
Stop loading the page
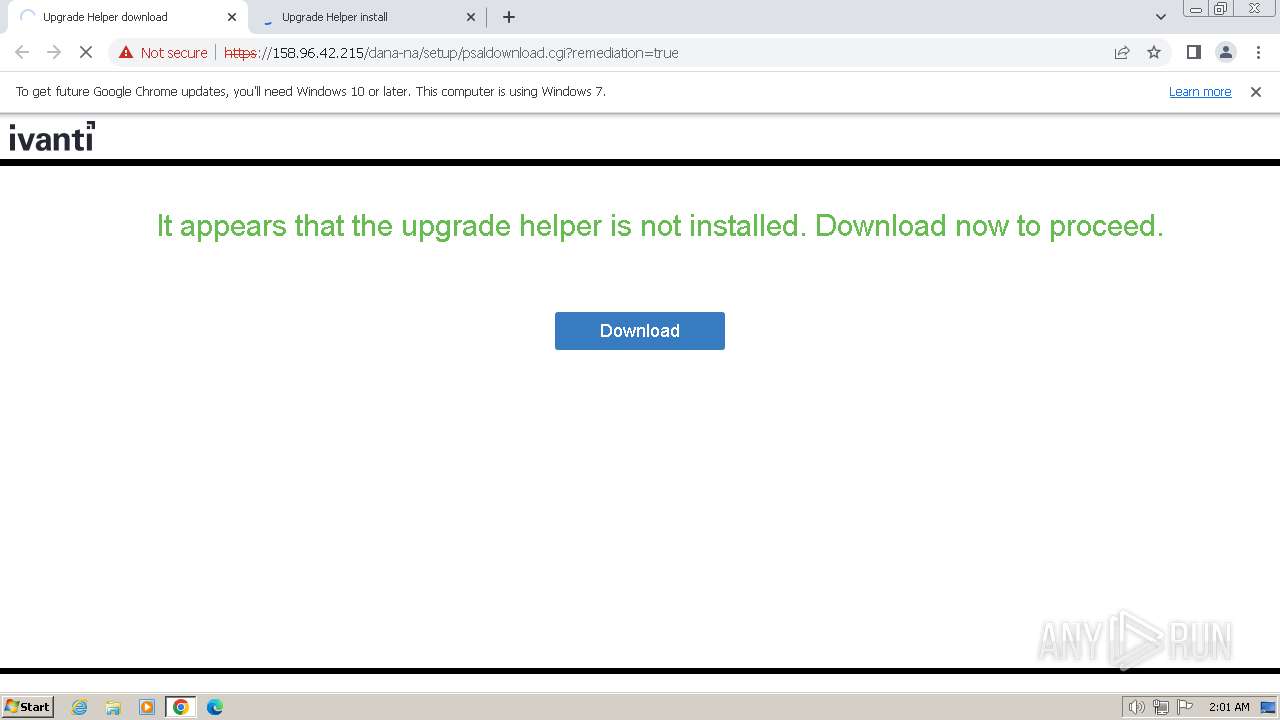(x=86, y=53)
